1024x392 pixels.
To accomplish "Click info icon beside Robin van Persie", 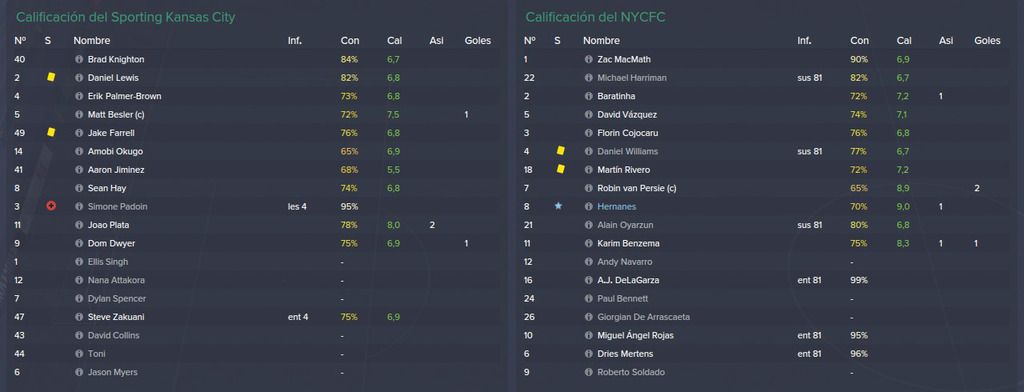I will tap(588, 188).
